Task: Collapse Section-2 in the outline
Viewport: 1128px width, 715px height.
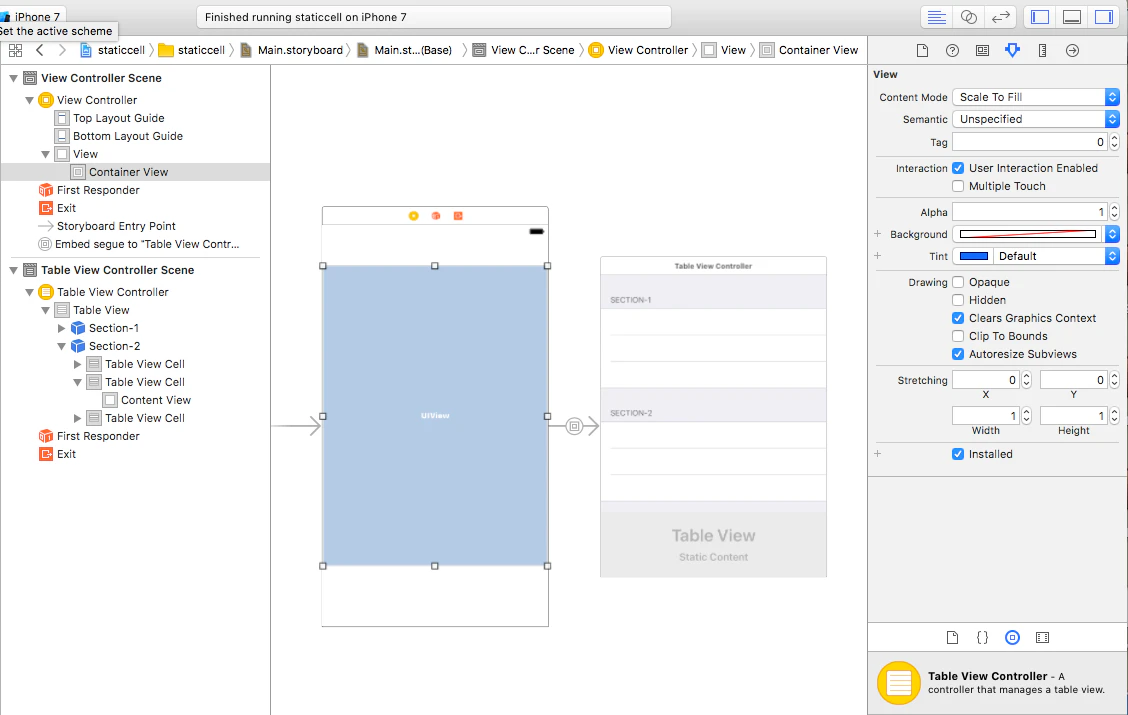Action: click(62, 346)
